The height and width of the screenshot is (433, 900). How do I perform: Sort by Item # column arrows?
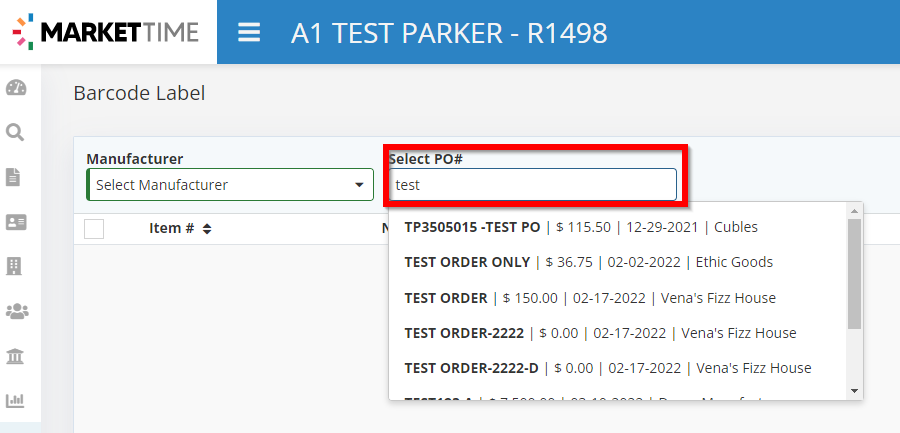tap(207, 229)
